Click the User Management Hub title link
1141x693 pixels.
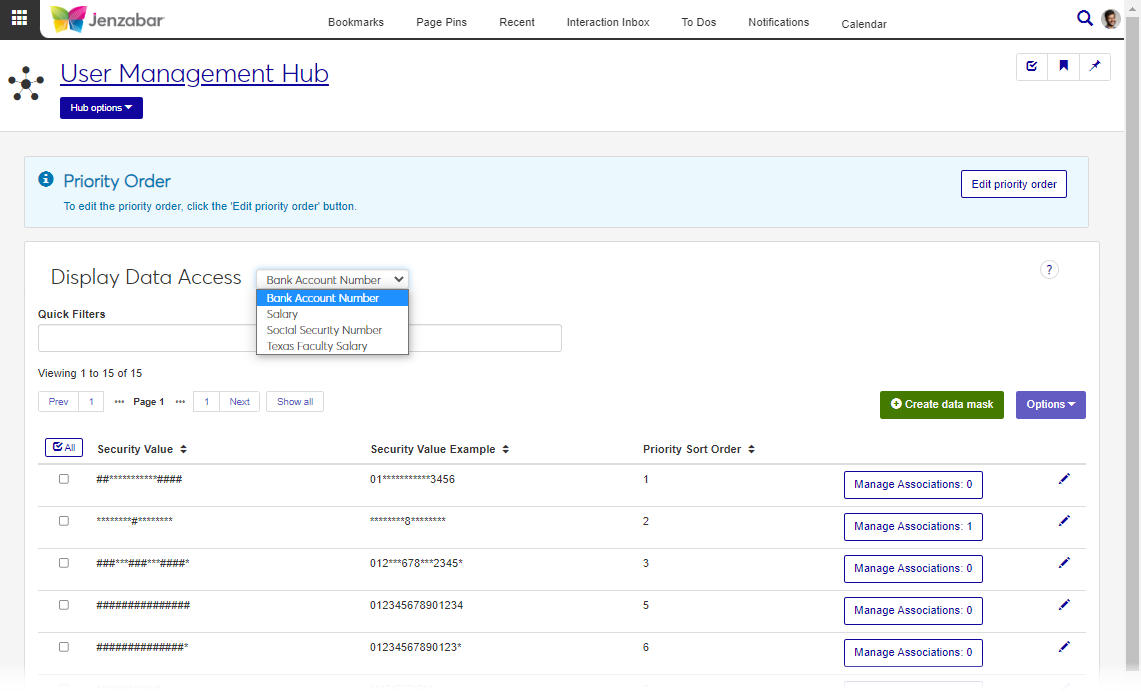[194, 73]
